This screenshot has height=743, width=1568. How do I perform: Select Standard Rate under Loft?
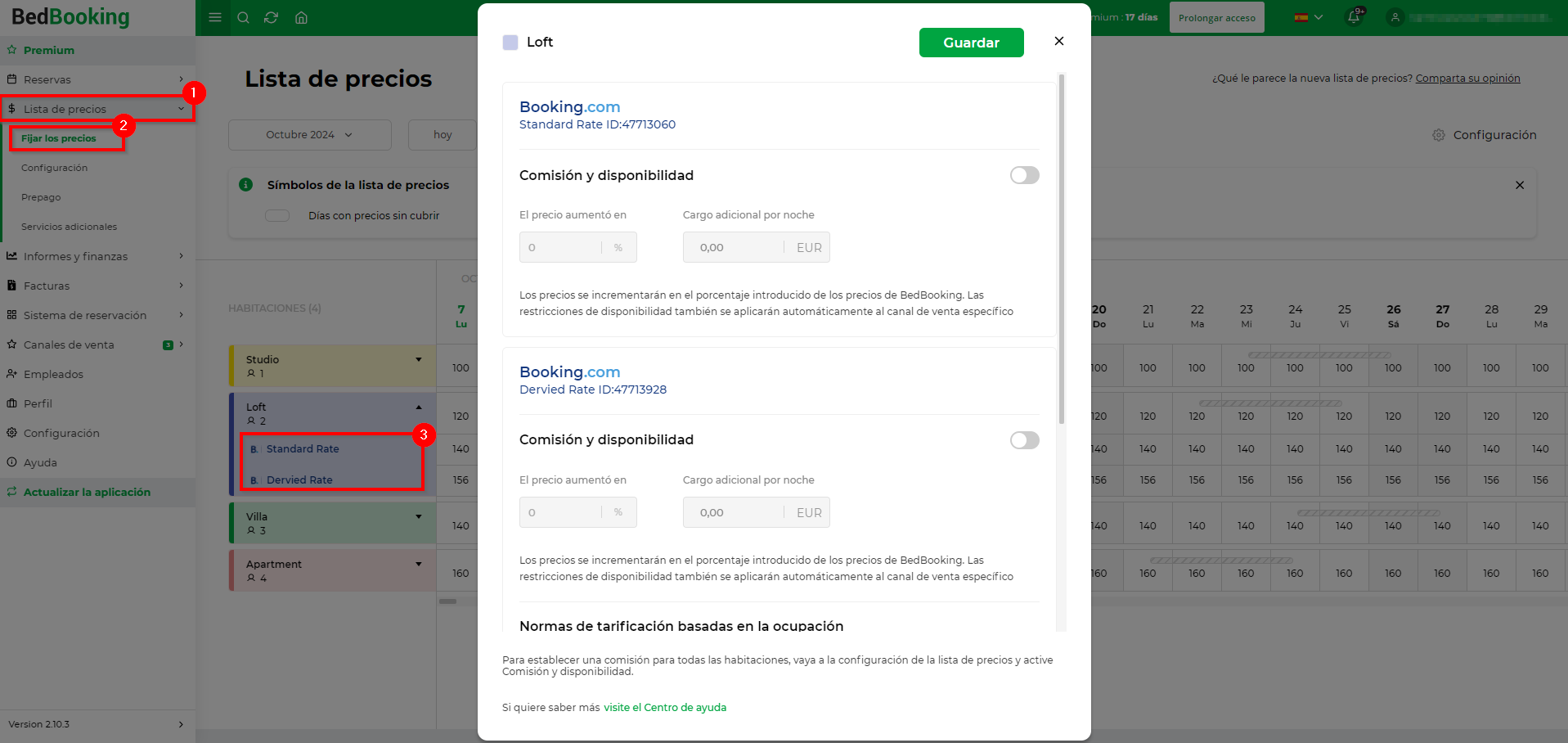[303, 449]
